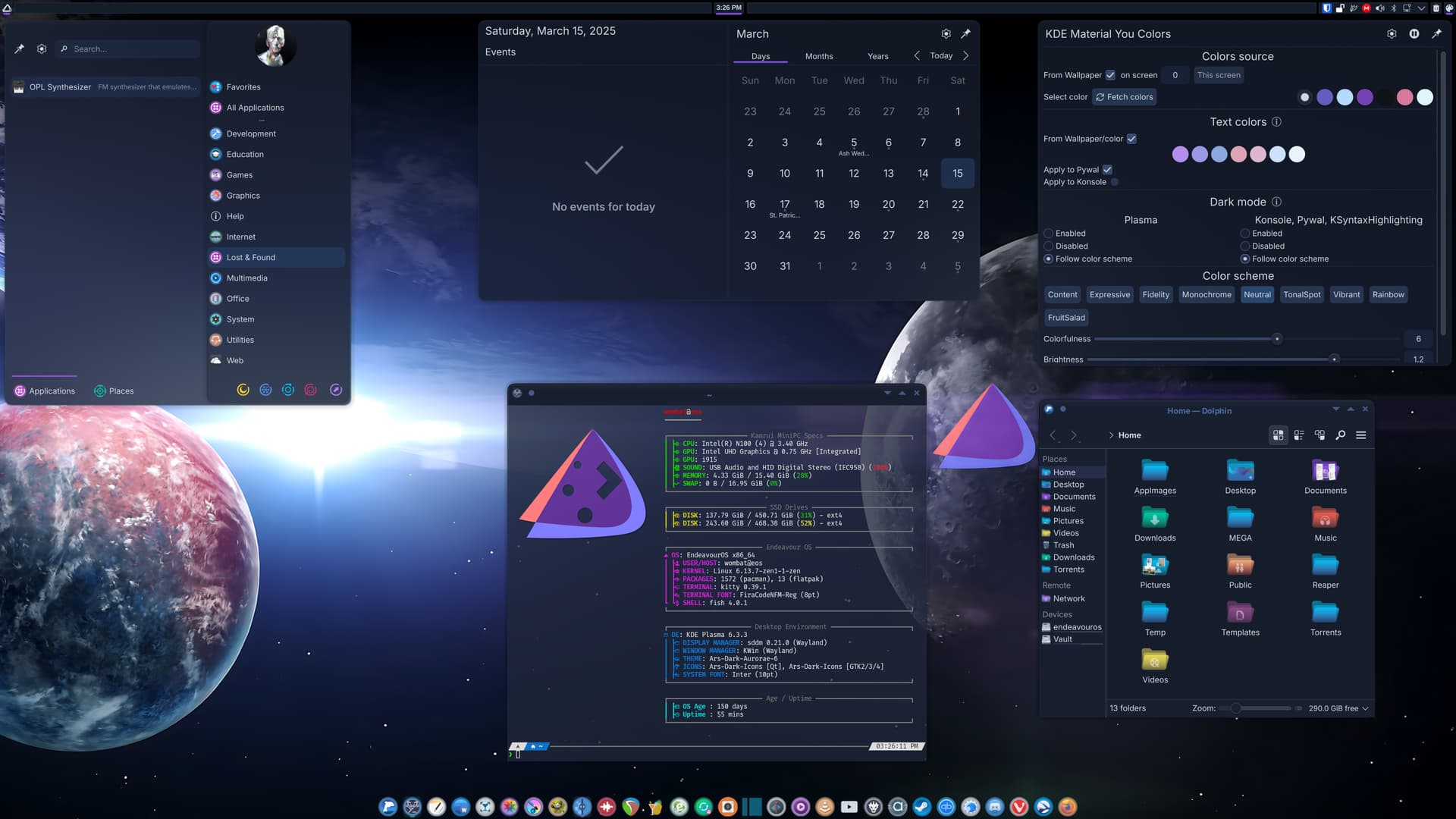The width and height of the screenshot is (1456, 819).
Task: Switch calendar to Months view
Action: [819, 56]
